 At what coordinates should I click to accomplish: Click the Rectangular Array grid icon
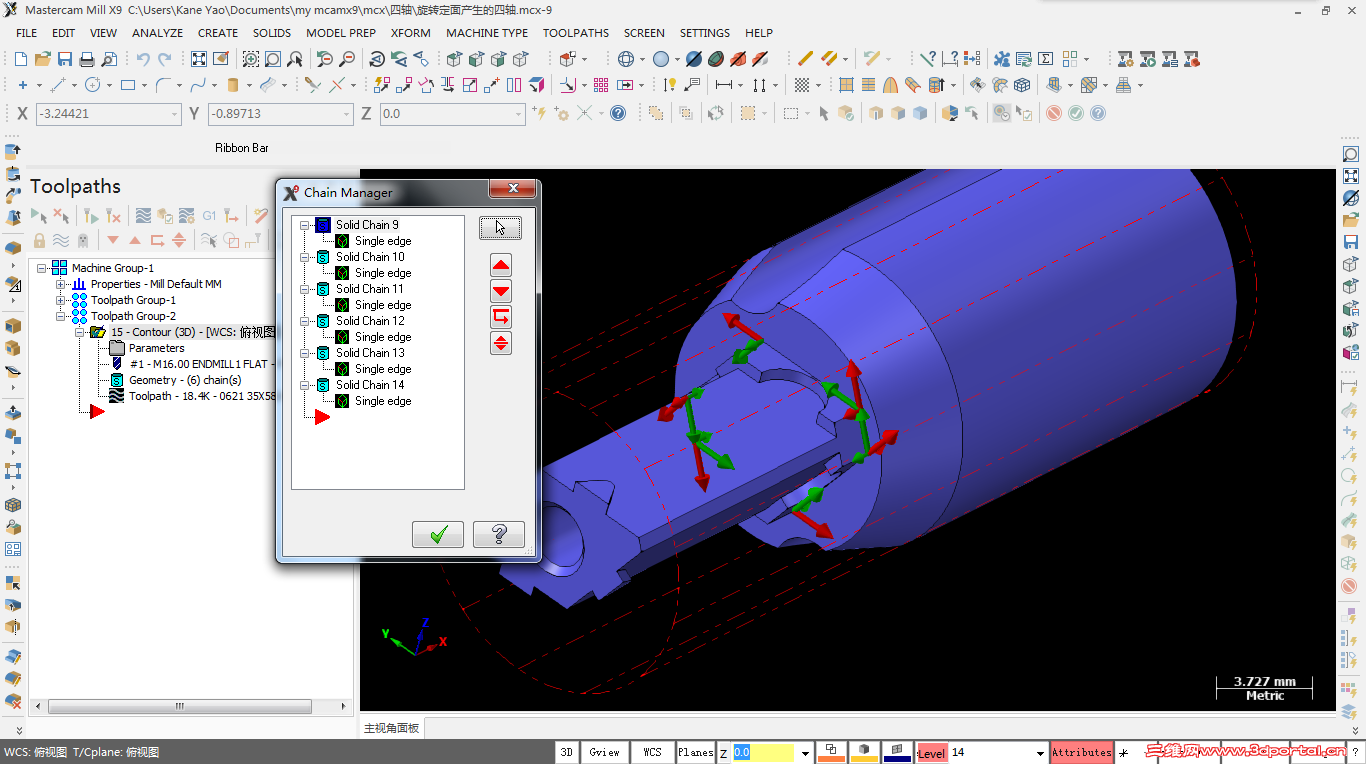[601, 85]
